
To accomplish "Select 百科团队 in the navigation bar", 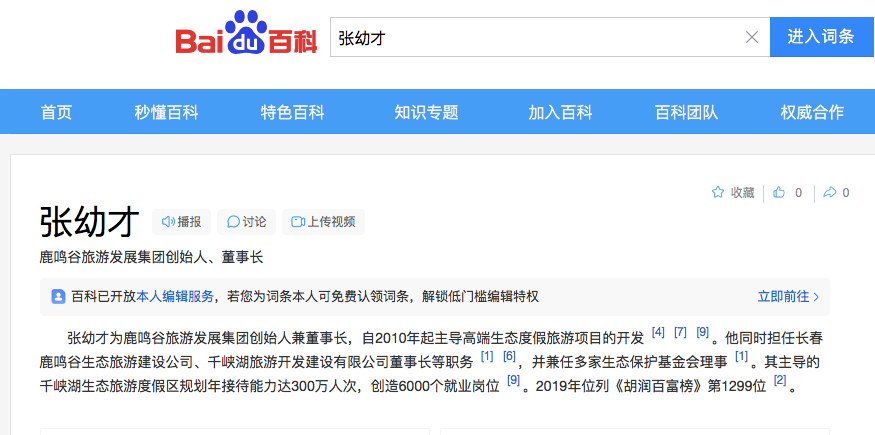I will tap(686, 112).
